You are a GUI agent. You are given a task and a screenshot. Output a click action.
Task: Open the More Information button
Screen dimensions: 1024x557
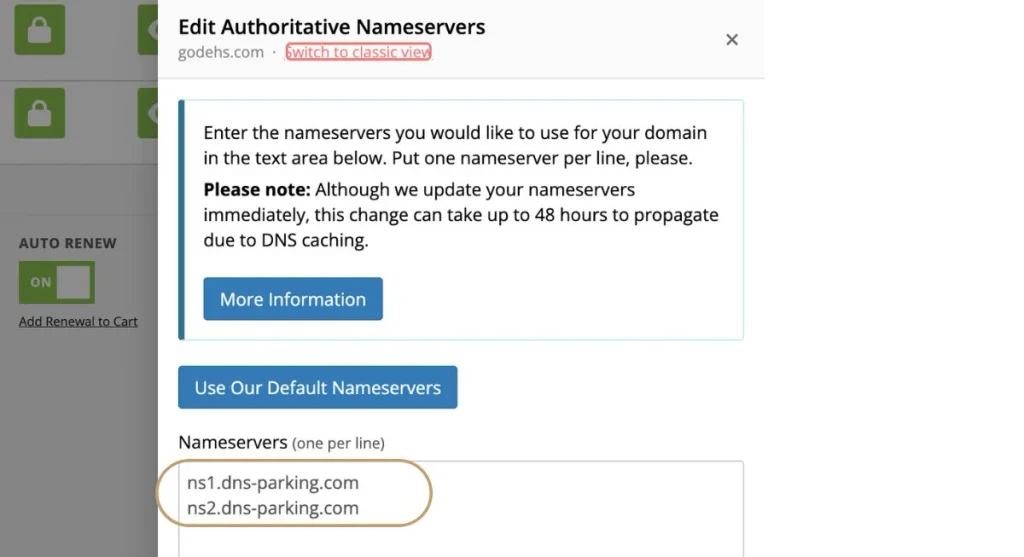coord(293,299)
